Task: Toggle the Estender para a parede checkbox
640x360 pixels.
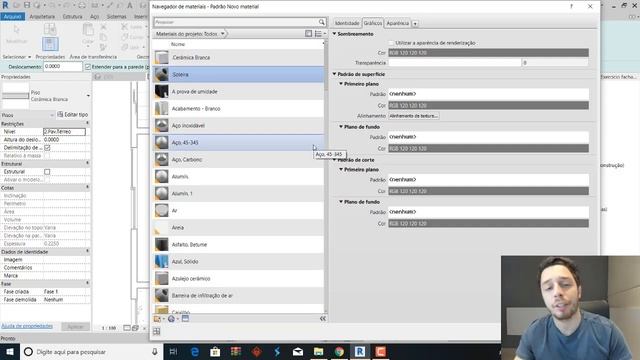Action: pos(88,67)
